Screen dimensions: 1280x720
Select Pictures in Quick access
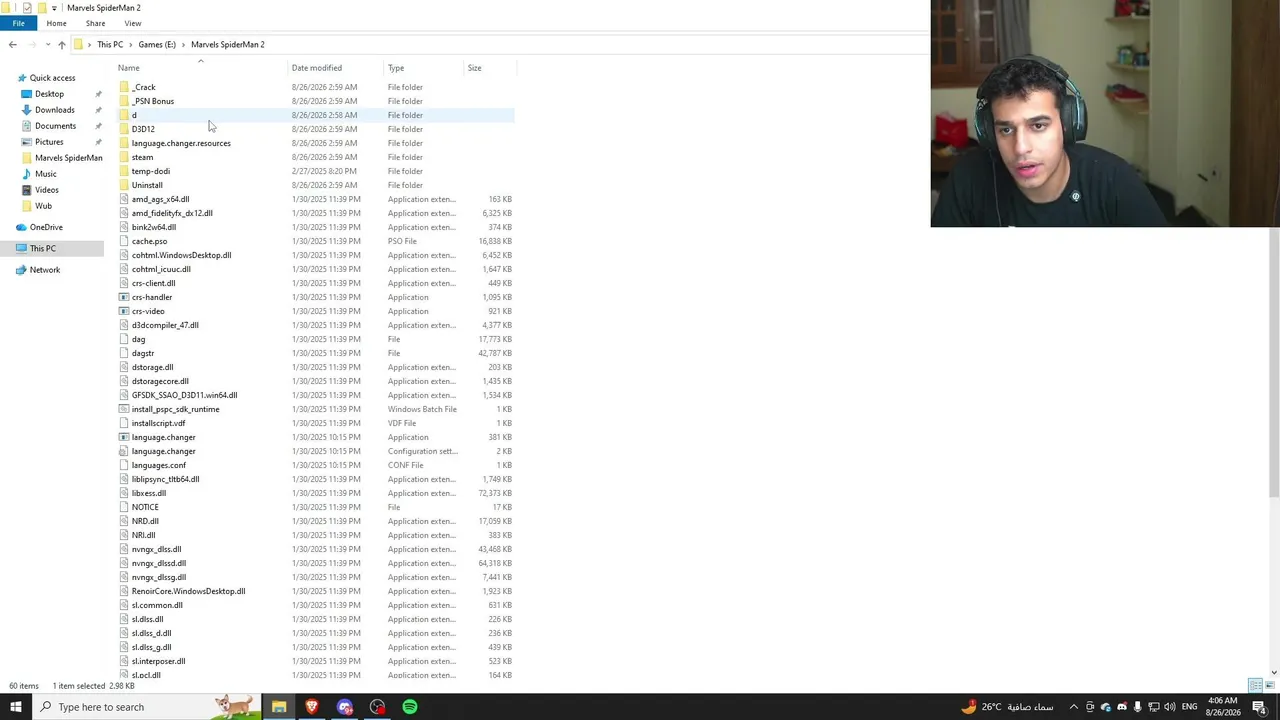pos(49,142)
